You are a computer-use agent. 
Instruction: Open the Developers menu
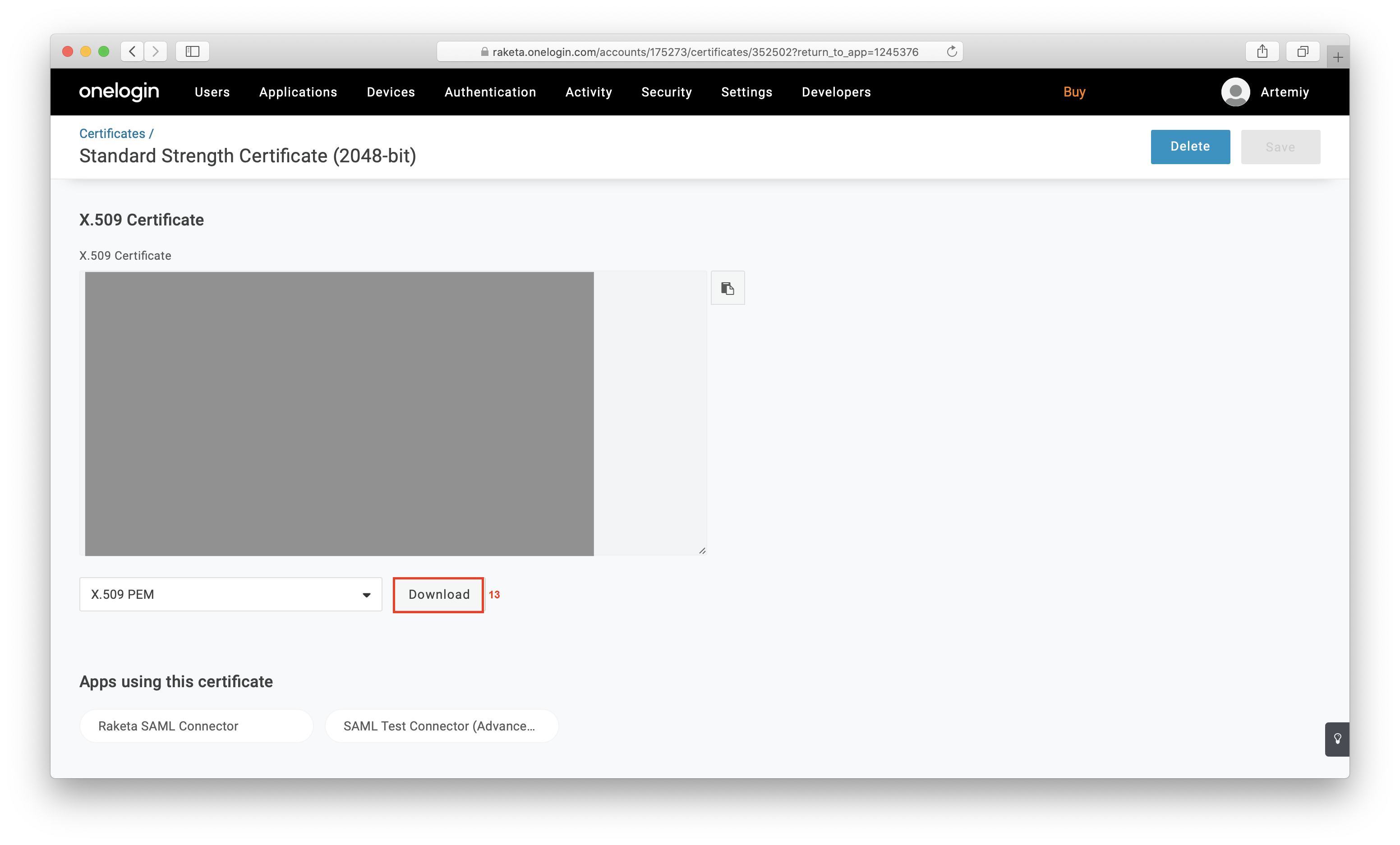click(x=836, y=92)
